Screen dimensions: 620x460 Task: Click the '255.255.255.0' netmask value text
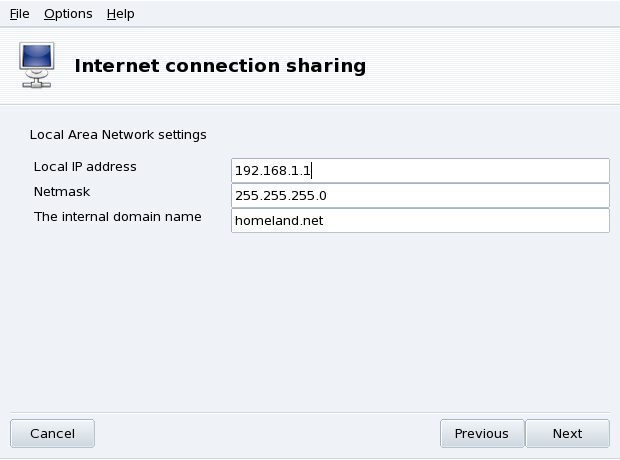tap(280, 196)
